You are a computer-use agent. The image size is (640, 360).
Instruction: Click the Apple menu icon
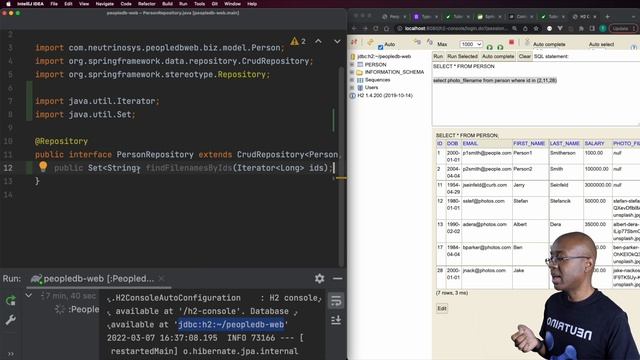[x=8, y=4]
